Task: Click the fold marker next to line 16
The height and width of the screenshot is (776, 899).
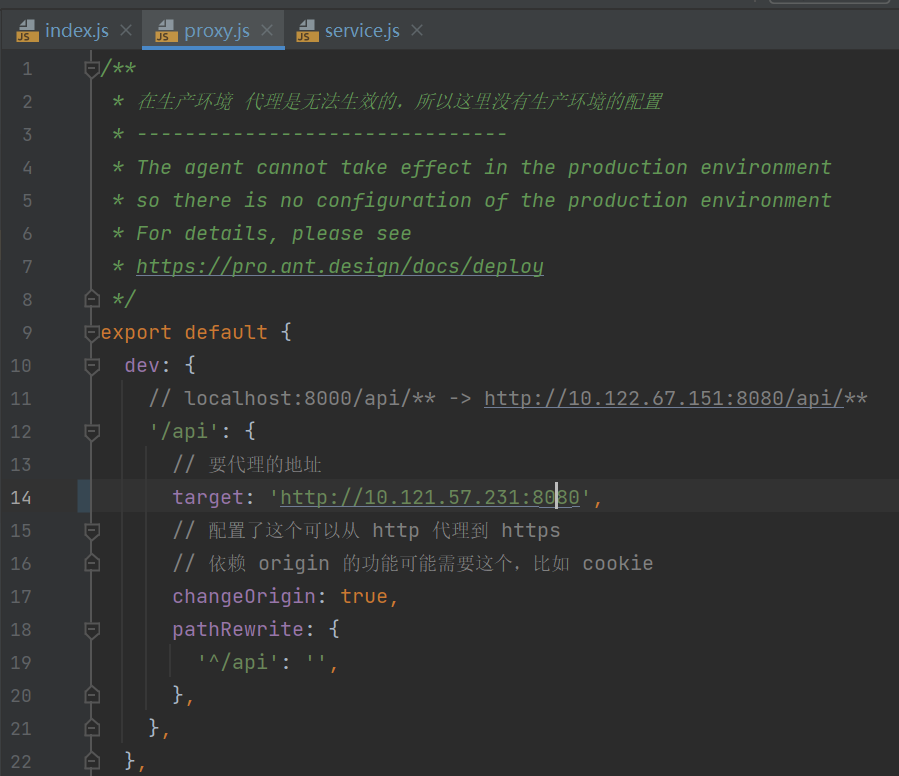Action: (x=91, y=563)
